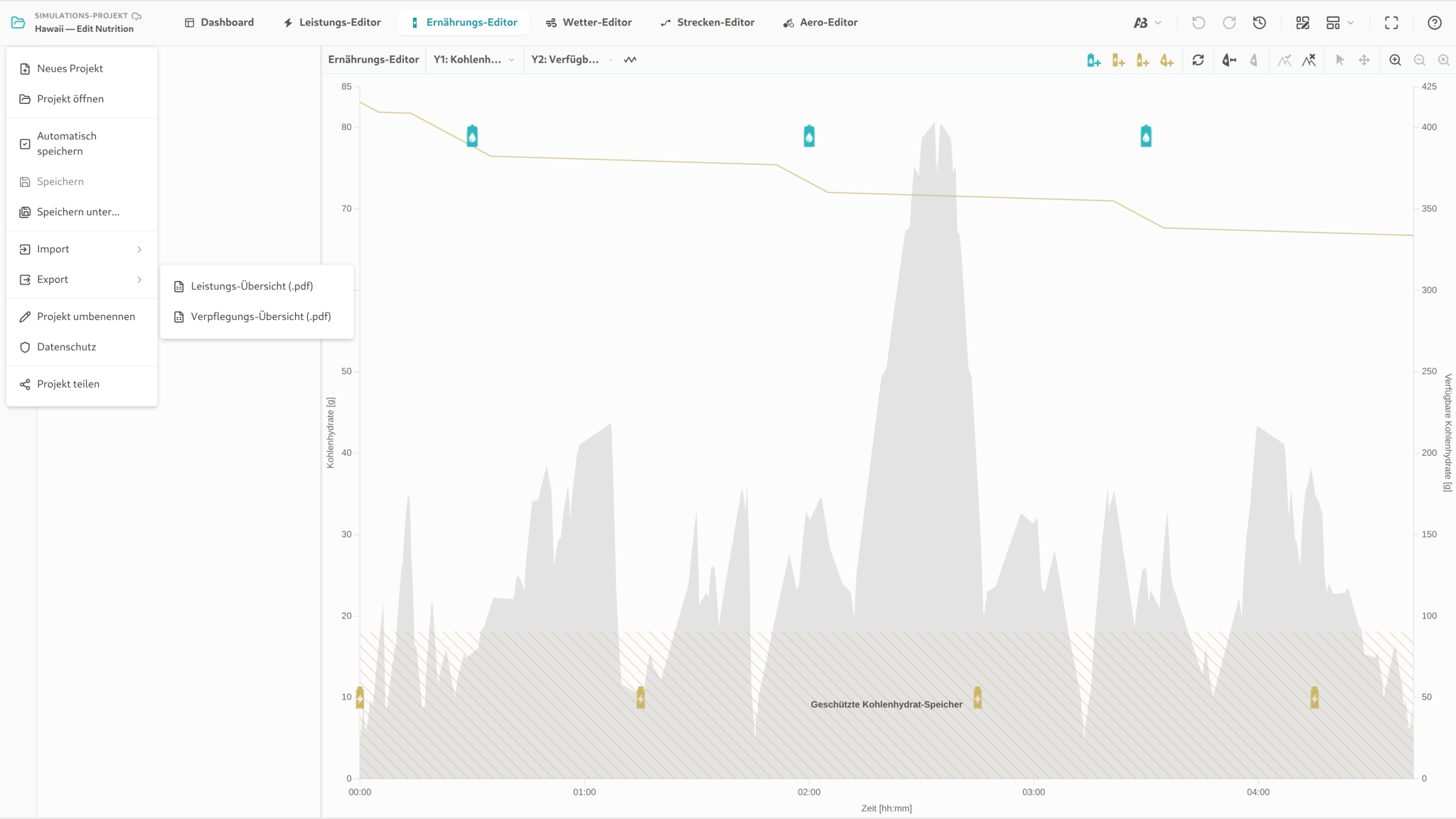Click the teal add drink bottle icon
Screen dimensions: 1456x819
tap(1093, 60)
